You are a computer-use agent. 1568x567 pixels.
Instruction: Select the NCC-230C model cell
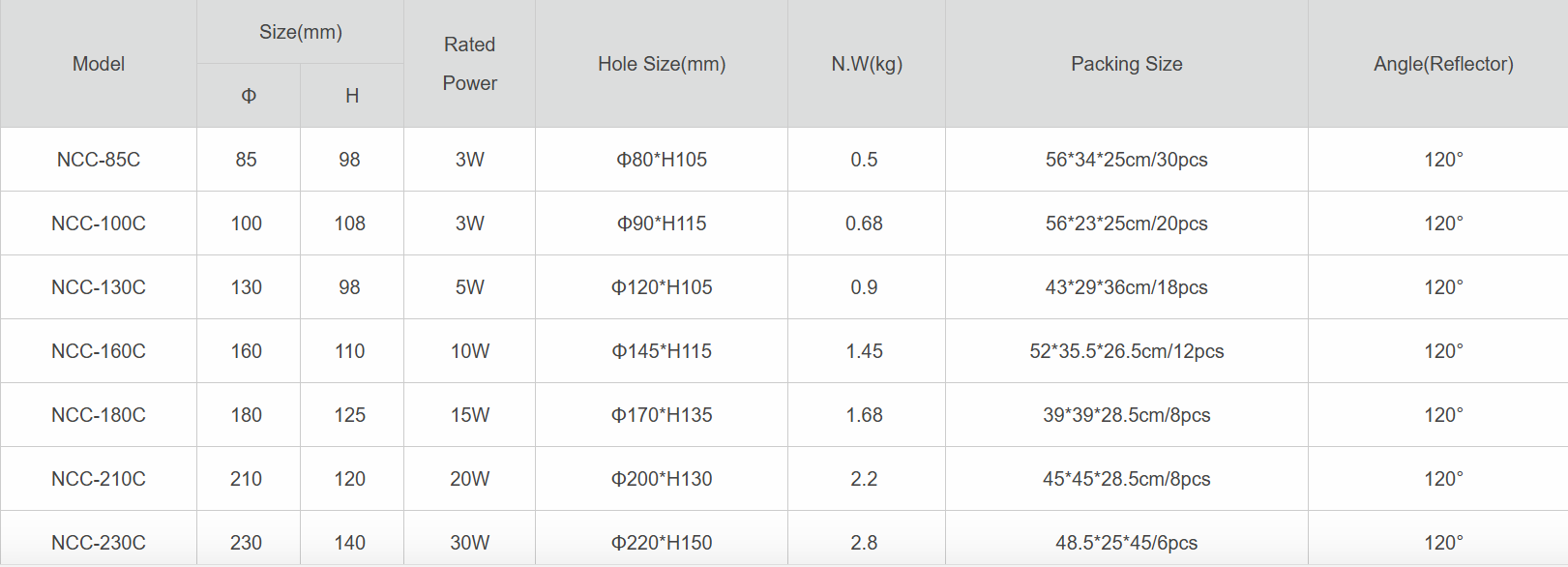coord(99,543)
